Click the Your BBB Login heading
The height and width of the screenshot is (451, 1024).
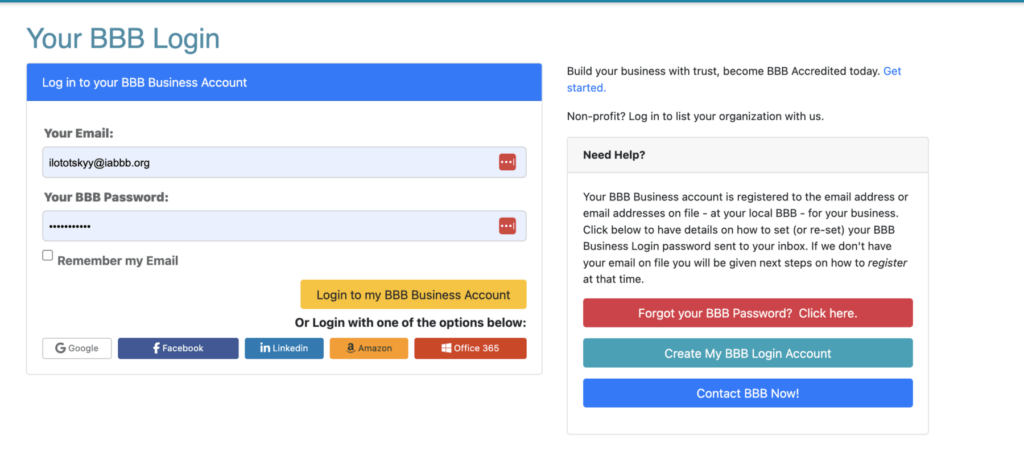click(x=123, y=39)
